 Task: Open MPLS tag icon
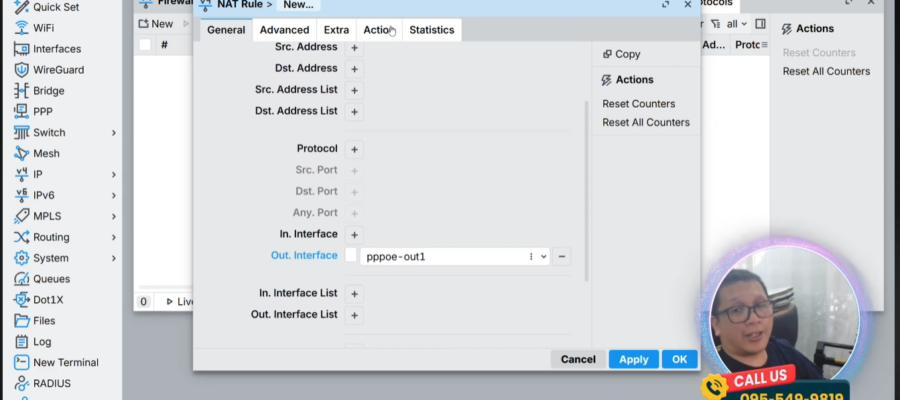[21, 216]
